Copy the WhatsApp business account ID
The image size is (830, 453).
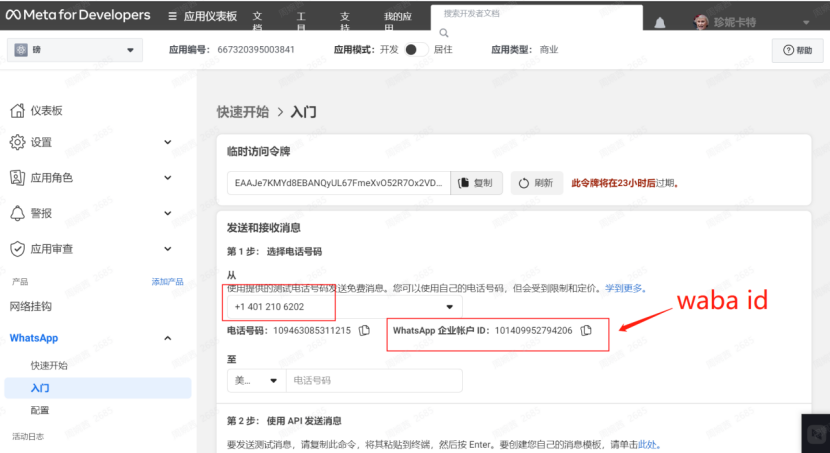point(586,330)
